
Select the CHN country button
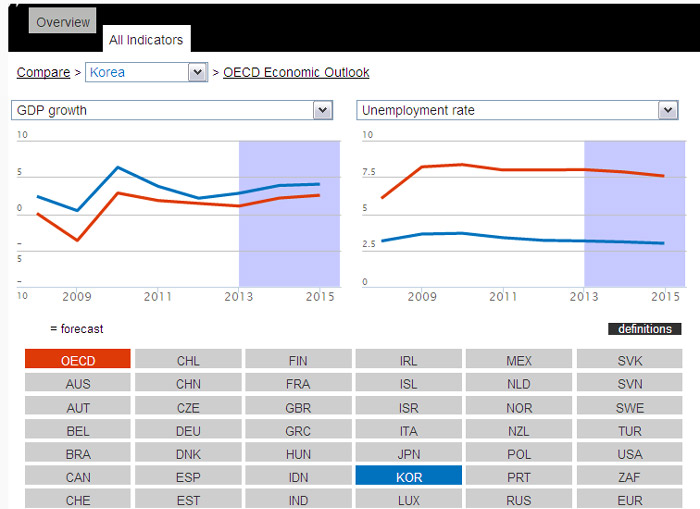click(188, 384)
